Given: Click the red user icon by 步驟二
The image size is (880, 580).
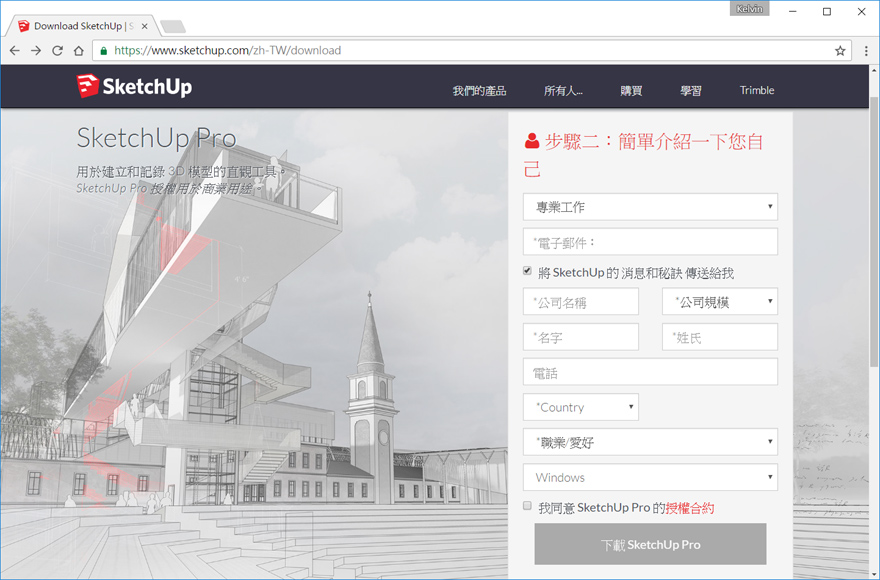Looking at the screenshot, I should (x=531, y=141).
